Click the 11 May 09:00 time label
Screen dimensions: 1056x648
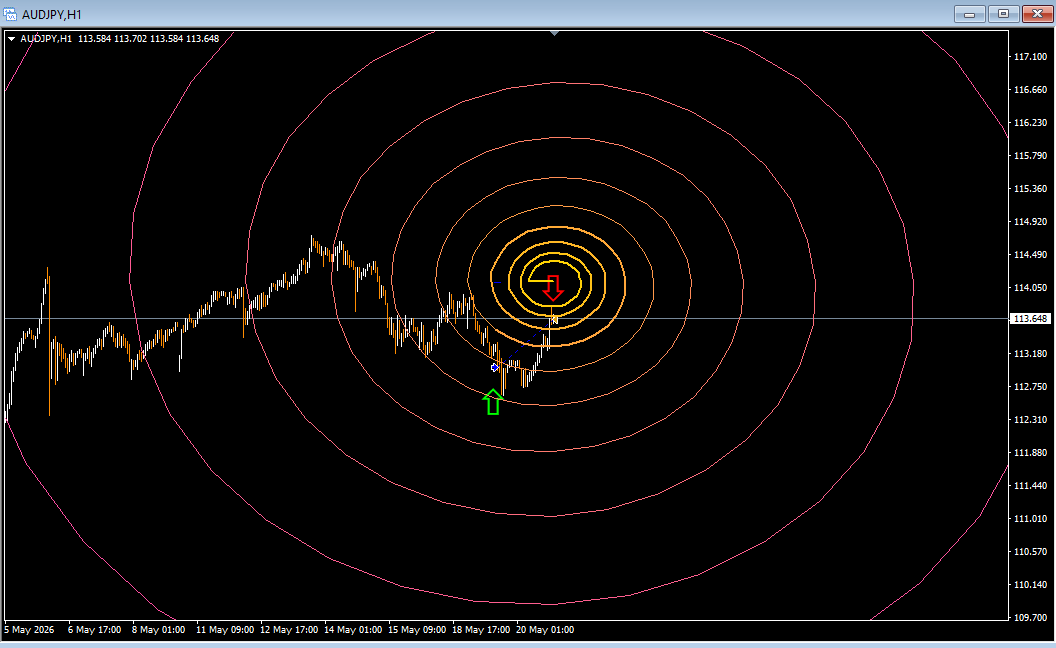225,630
